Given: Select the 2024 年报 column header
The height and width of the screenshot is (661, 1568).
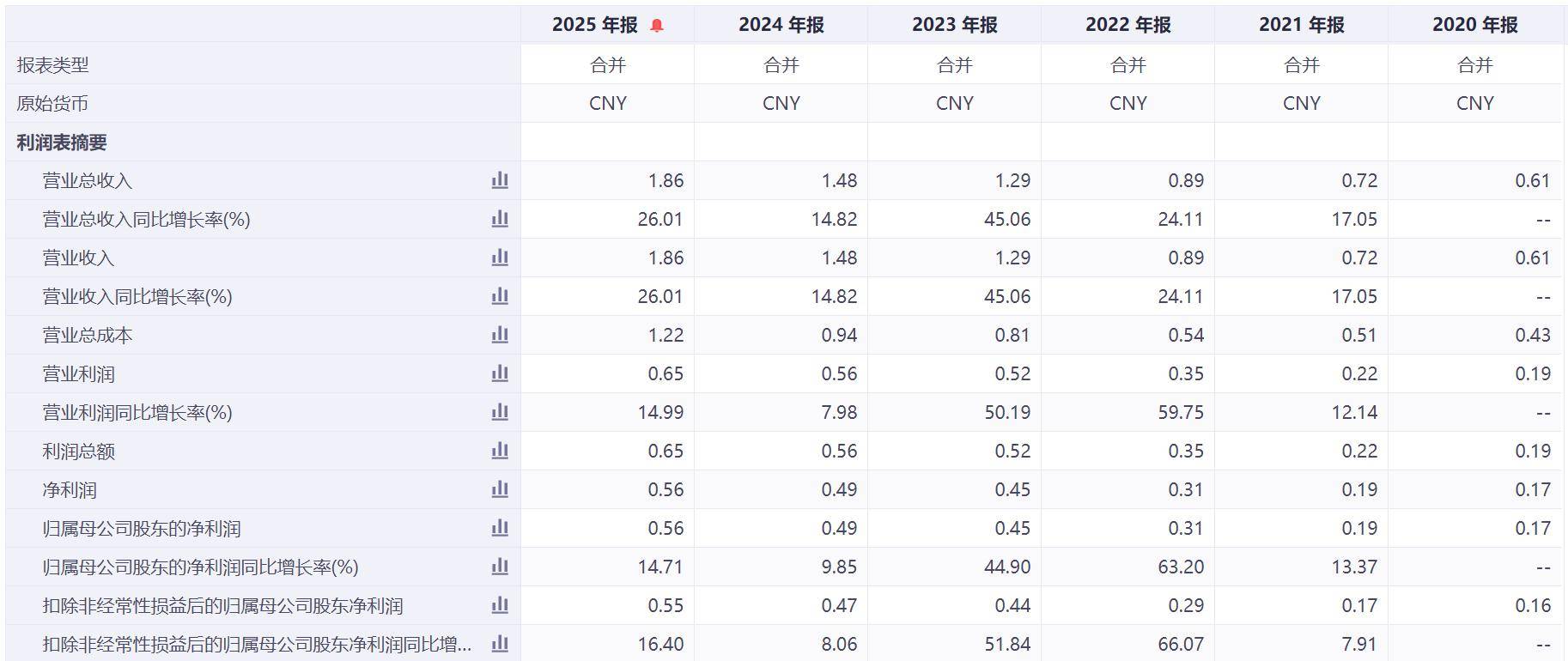Looking at the screenshot, I should pyautogui.click(x=781, y=25).
